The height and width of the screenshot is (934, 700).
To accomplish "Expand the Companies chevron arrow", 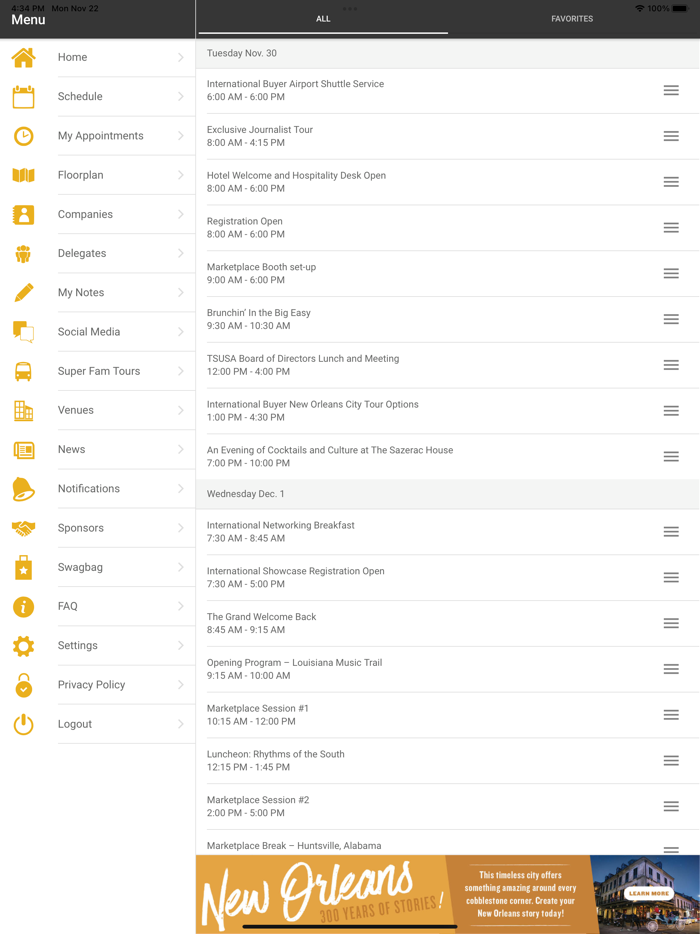I will pyautogui.click(x=181, y=214).
